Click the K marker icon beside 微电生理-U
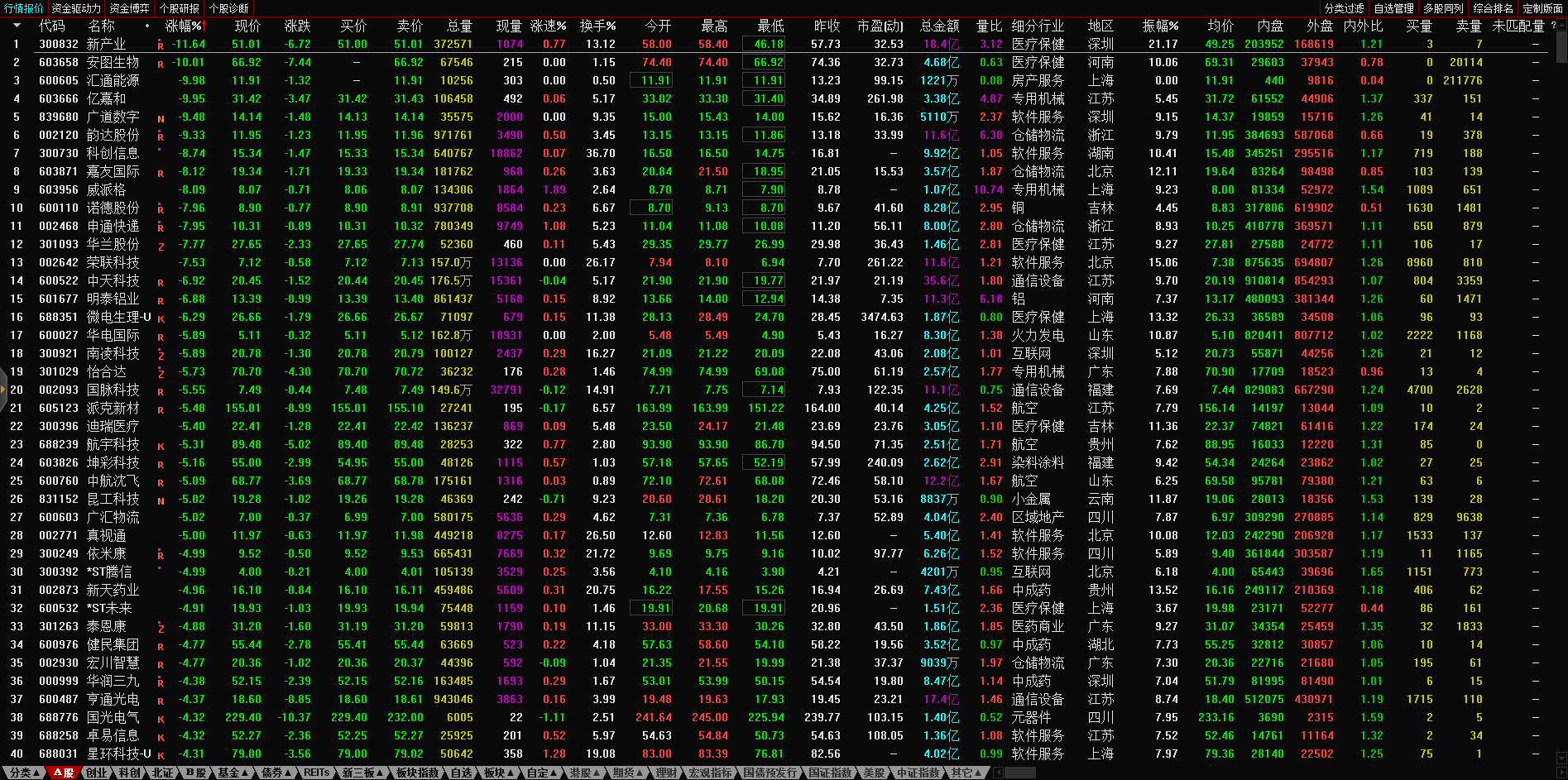The width and height of the screenshot is (1568, 780). pos(161,318)
